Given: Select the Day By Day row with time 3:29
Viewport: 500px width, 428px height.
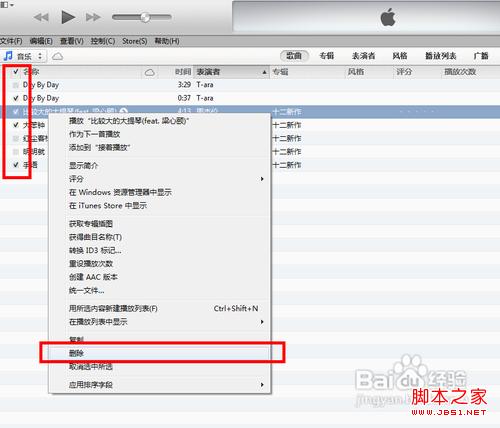Looking at the screenshot, I should click(x=250, y=85).
